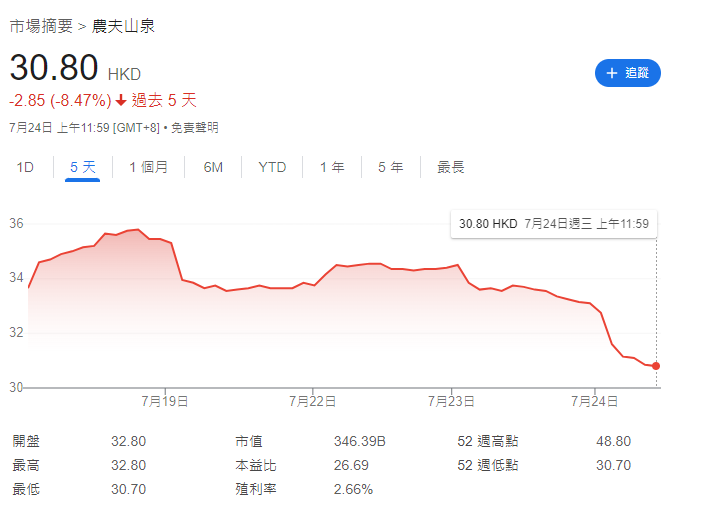Open the 1 年 chart range
706x510 pixels.
pos(332,167)
